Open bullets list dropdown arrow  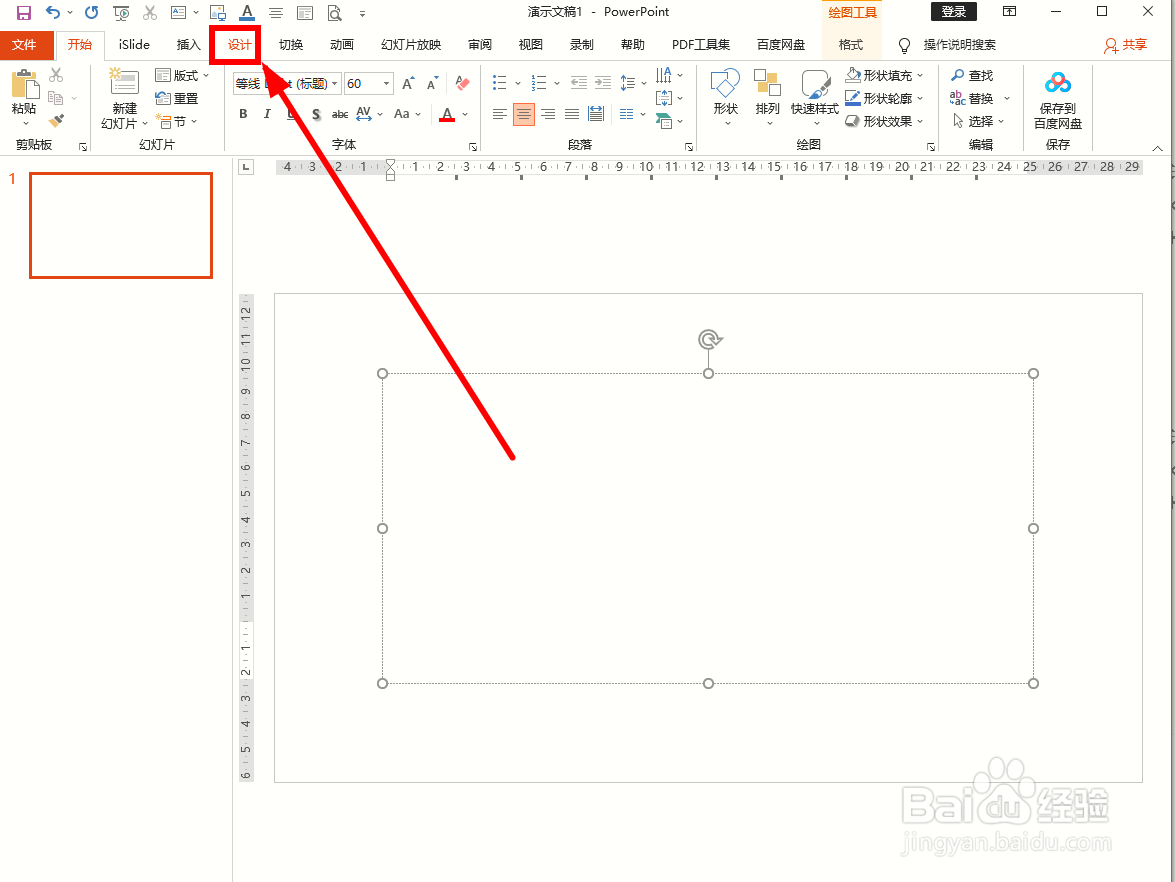coord(518,83)
